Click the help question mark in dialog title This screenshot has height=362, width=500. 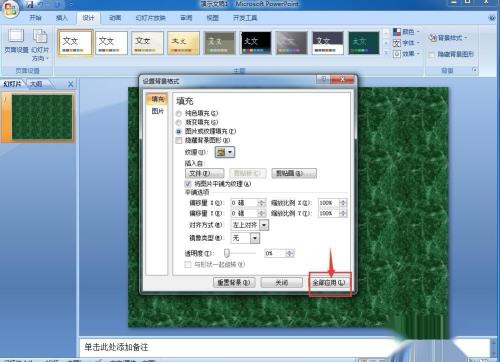(x=323, y=79)
